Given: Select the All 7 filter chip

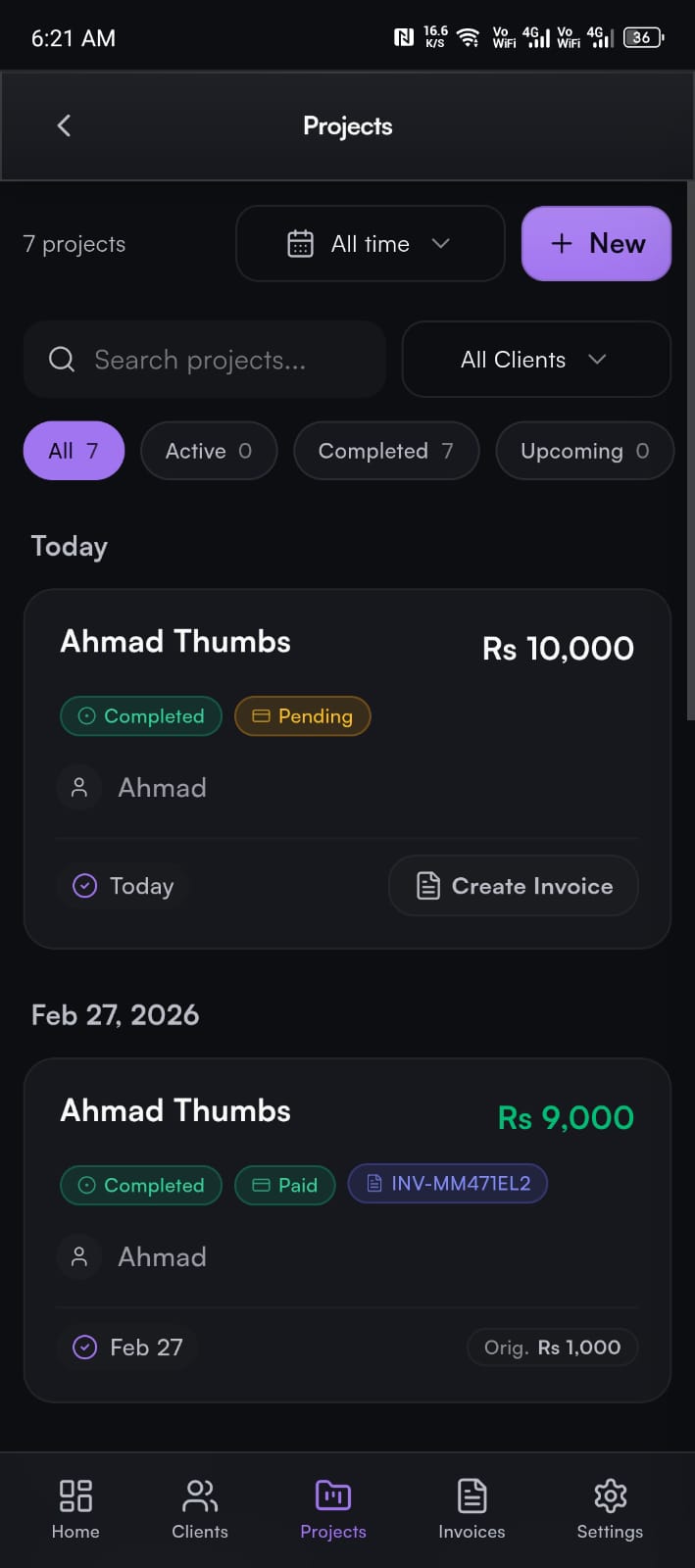Looking at the screenshot, I should coord(74,451).
